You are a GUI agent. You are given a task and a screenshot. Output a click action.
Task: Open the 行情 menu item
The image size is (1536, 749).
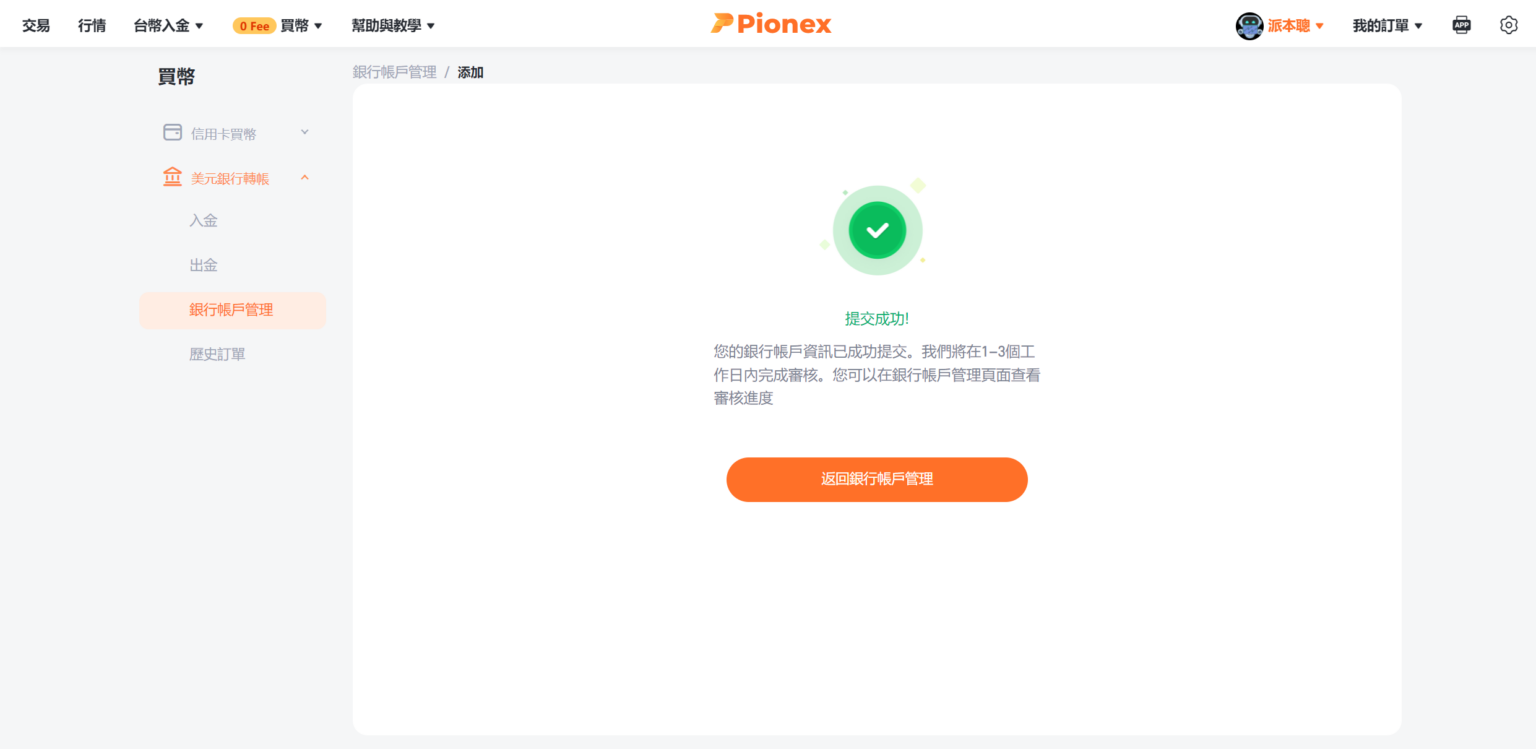click(92, 26)
